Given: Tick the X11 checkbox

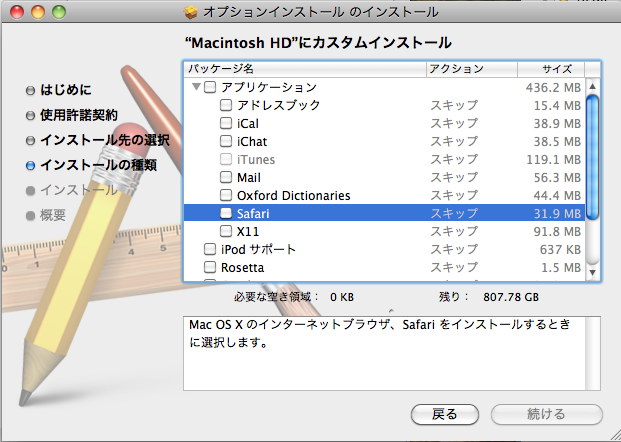Looking at the screenshot, I should (x=226, y=231).
